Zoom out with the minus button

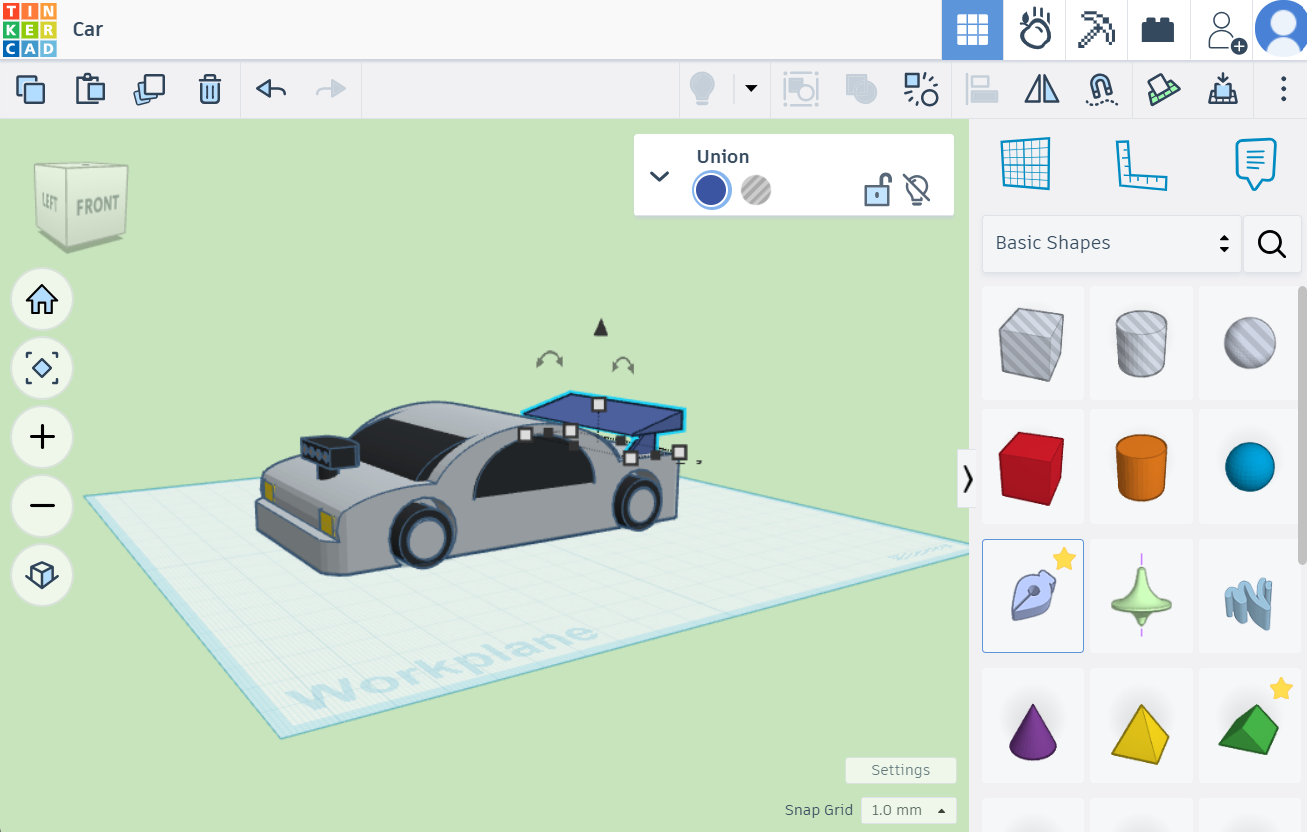click(x=42, y=506)
